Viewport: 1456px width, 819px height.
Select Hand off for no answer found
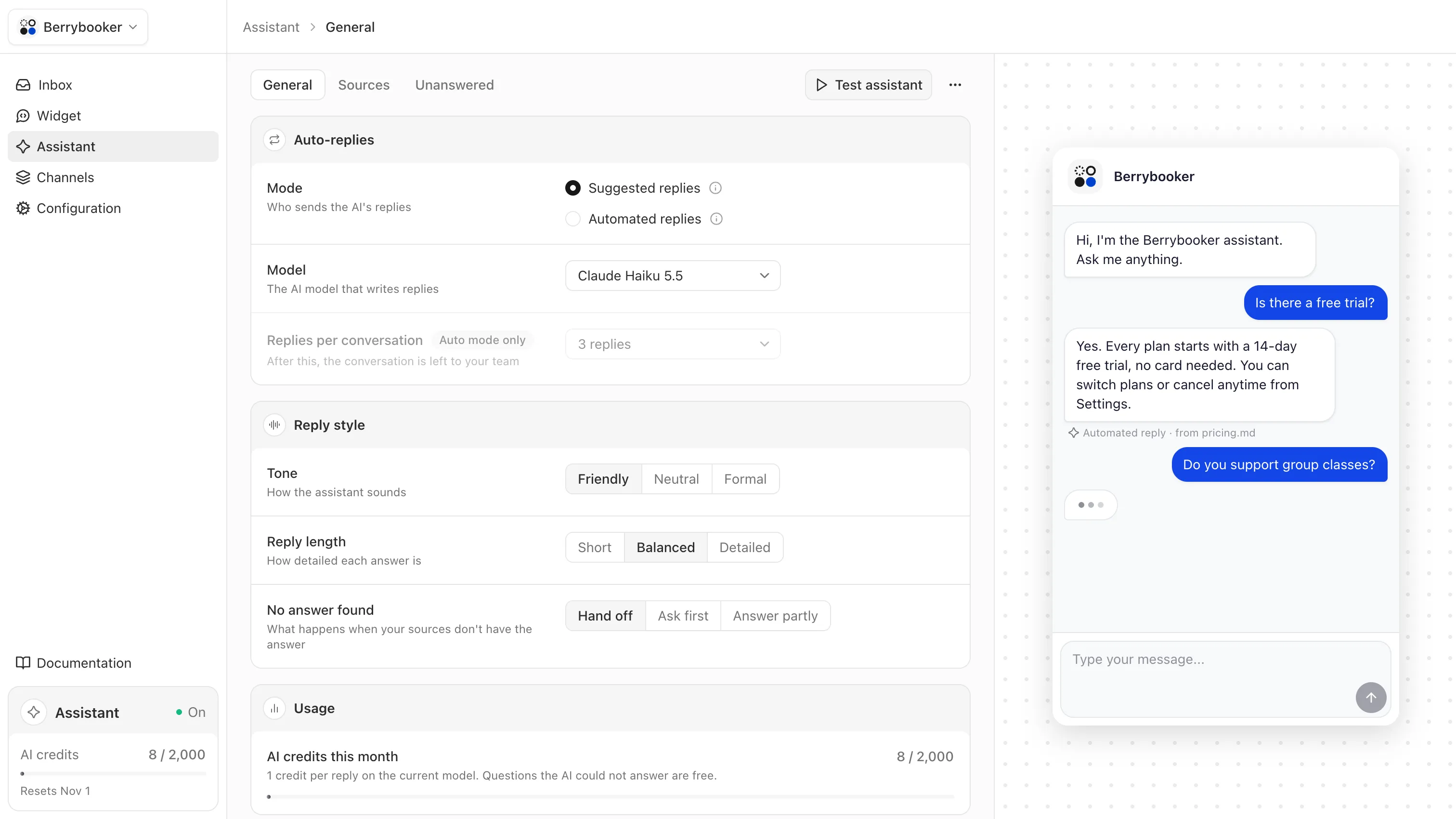point(605,616)
